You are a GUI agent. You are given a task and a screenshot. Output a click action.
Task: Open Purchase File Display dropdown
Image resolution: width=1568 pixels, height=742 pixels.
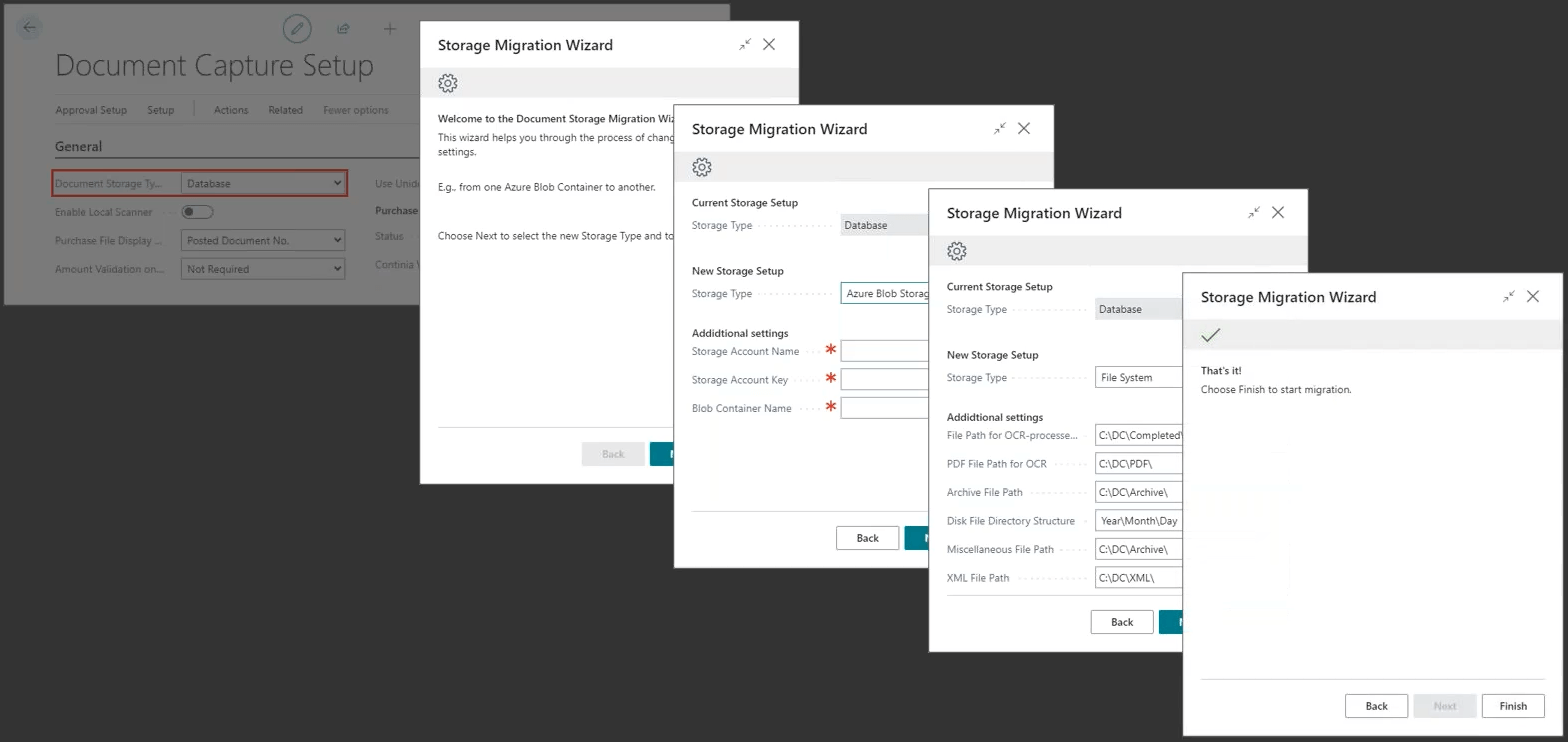coord(264,241)
